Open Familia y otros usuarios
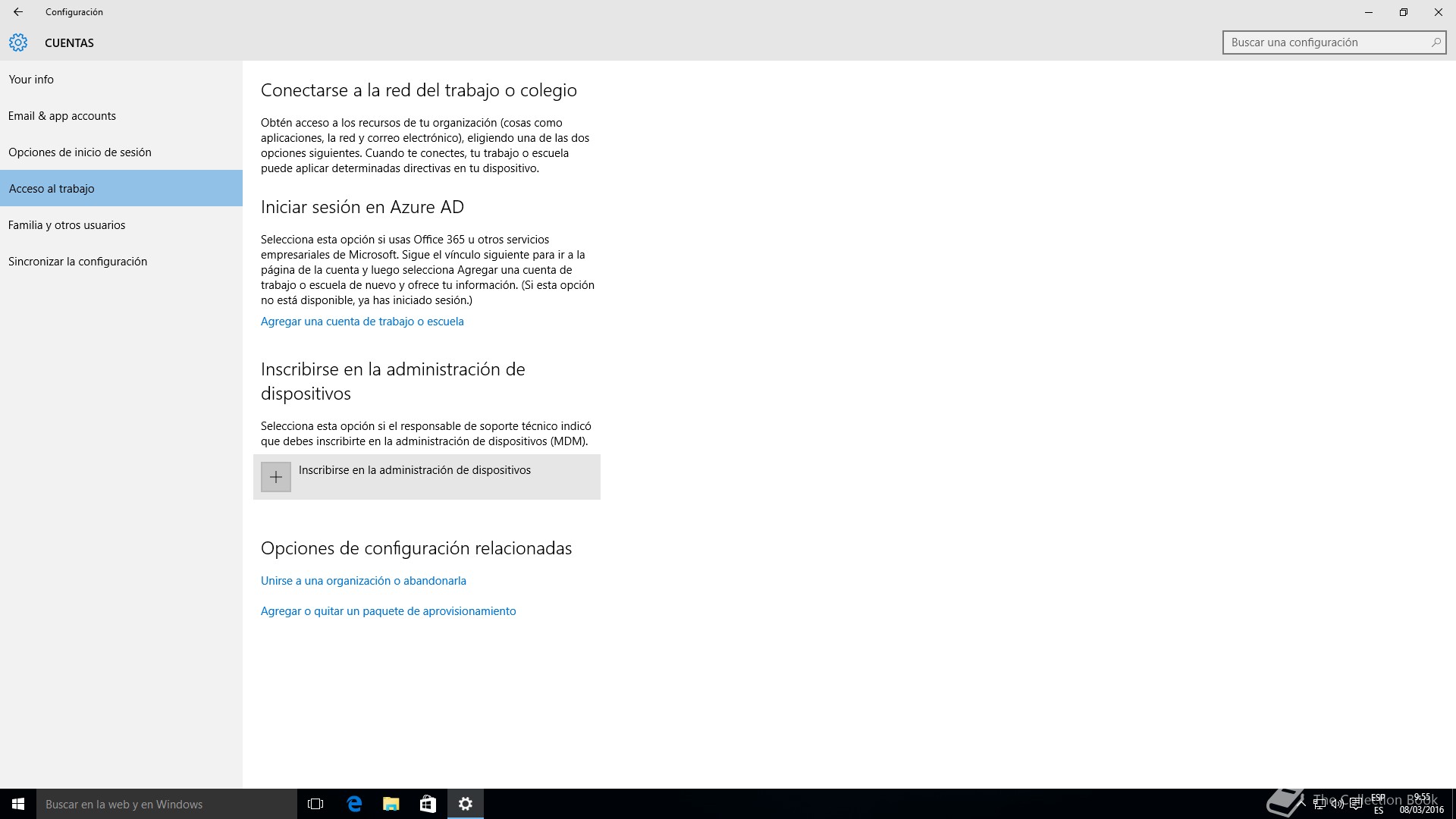 [121, 224]
